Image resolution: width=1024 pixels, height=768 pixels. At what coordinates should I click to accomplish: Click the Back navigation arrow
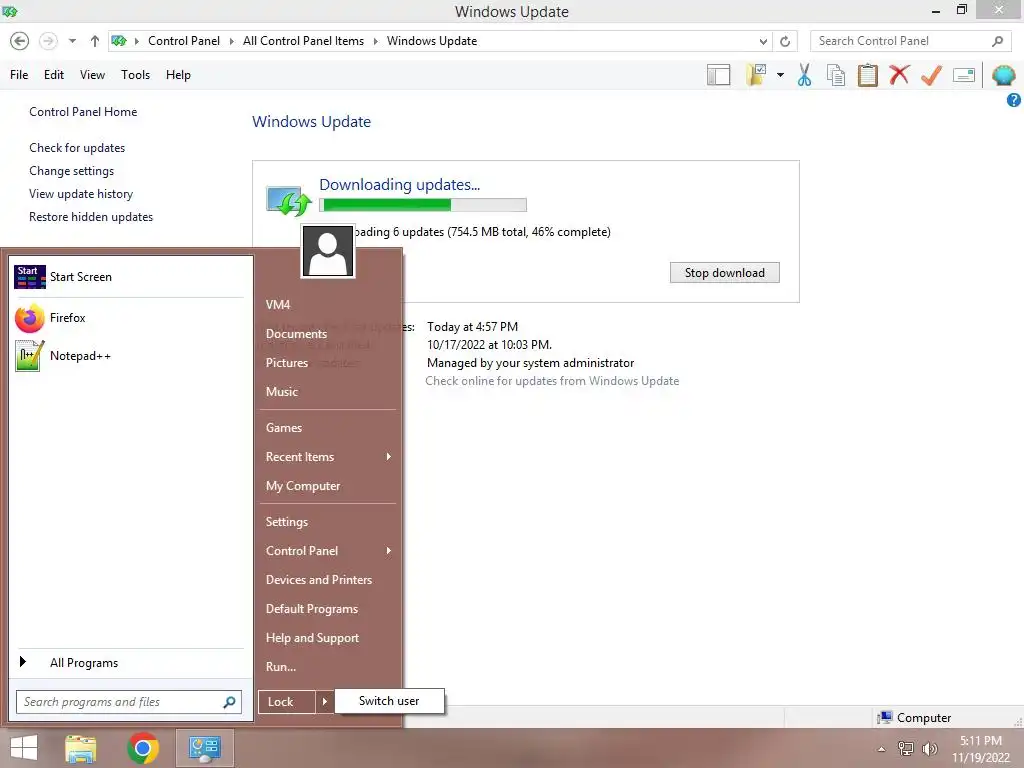(x=20, y=41)
